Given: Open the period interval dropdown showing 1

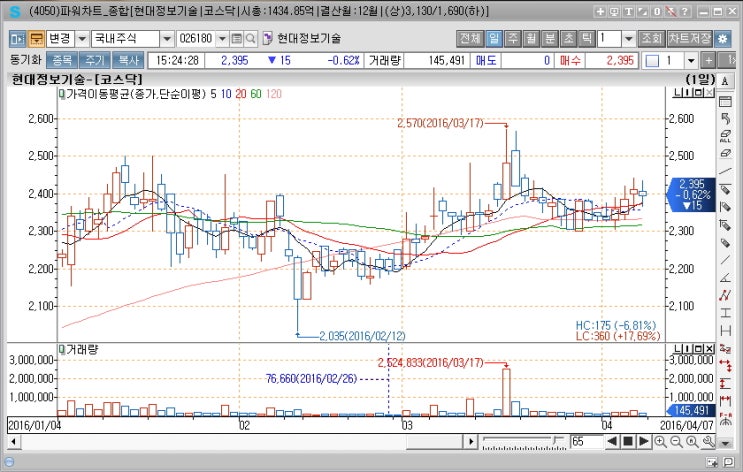Looking at the screenshot, I should 628,38.
